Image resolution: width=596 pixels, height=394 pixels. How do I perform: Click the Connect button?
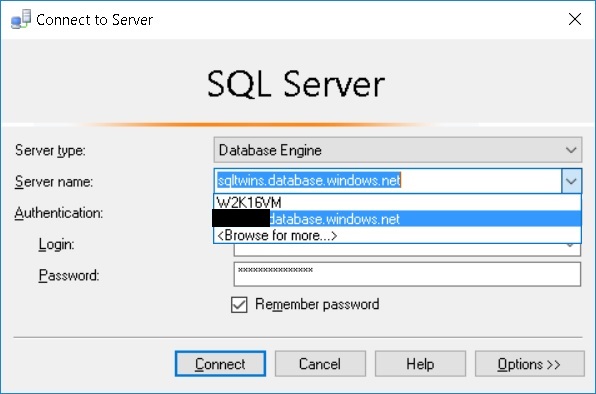point(220,364)
